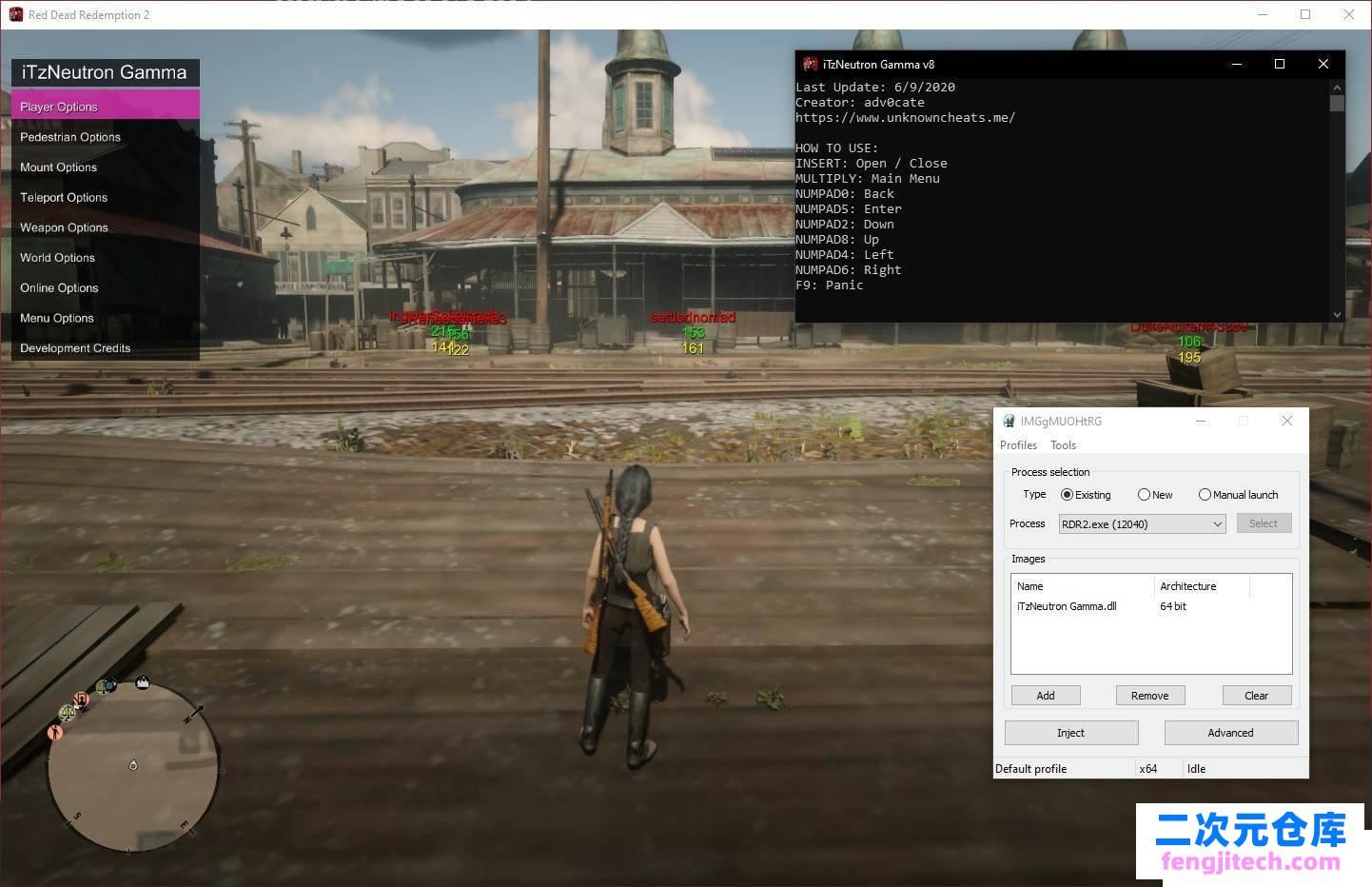Viewport: 1372px width, 887px height.
Task: Maximize the Red Dead Redemption 2 window
Action: click(1305, 14)
